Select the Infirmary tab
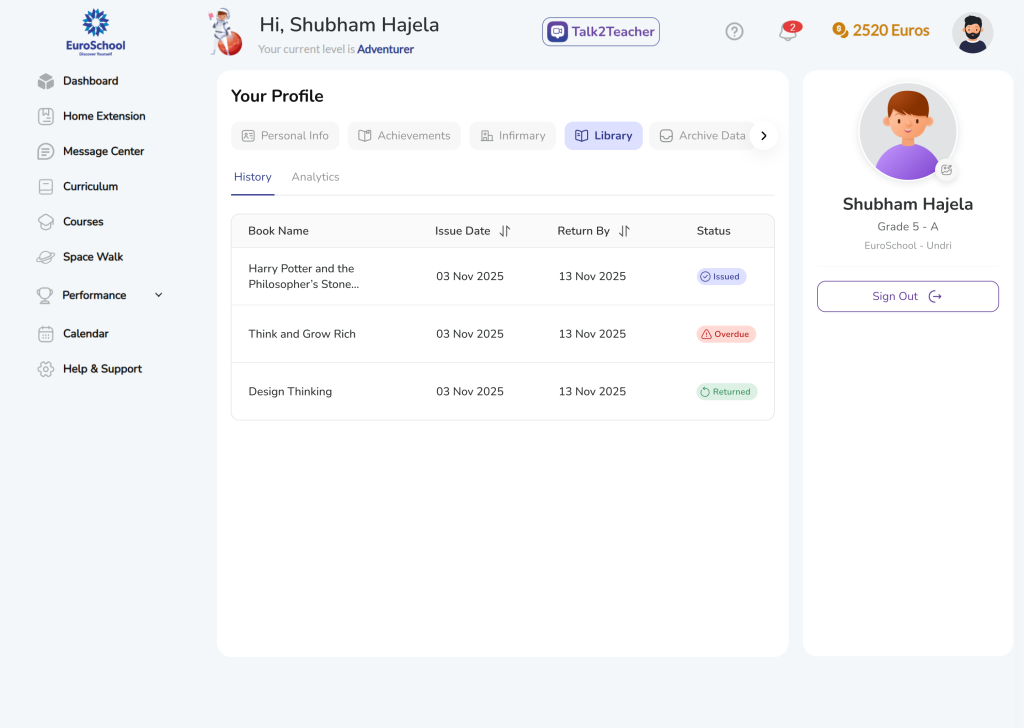The height and width of the screenshot is (728, 1024). 512,136
